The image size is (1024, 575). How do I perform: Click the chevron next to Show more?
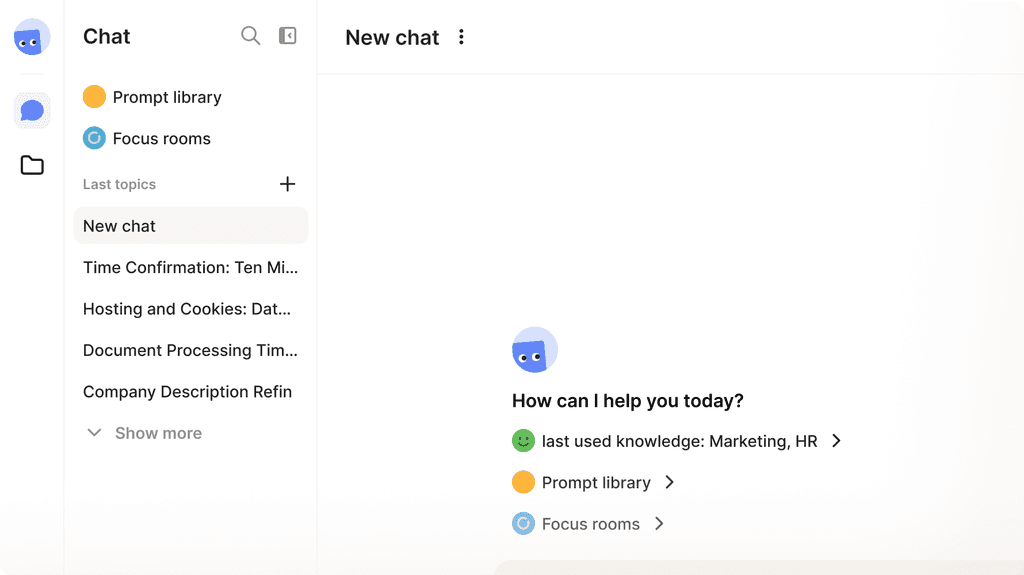pyautogui.click(x=95, y=433)
